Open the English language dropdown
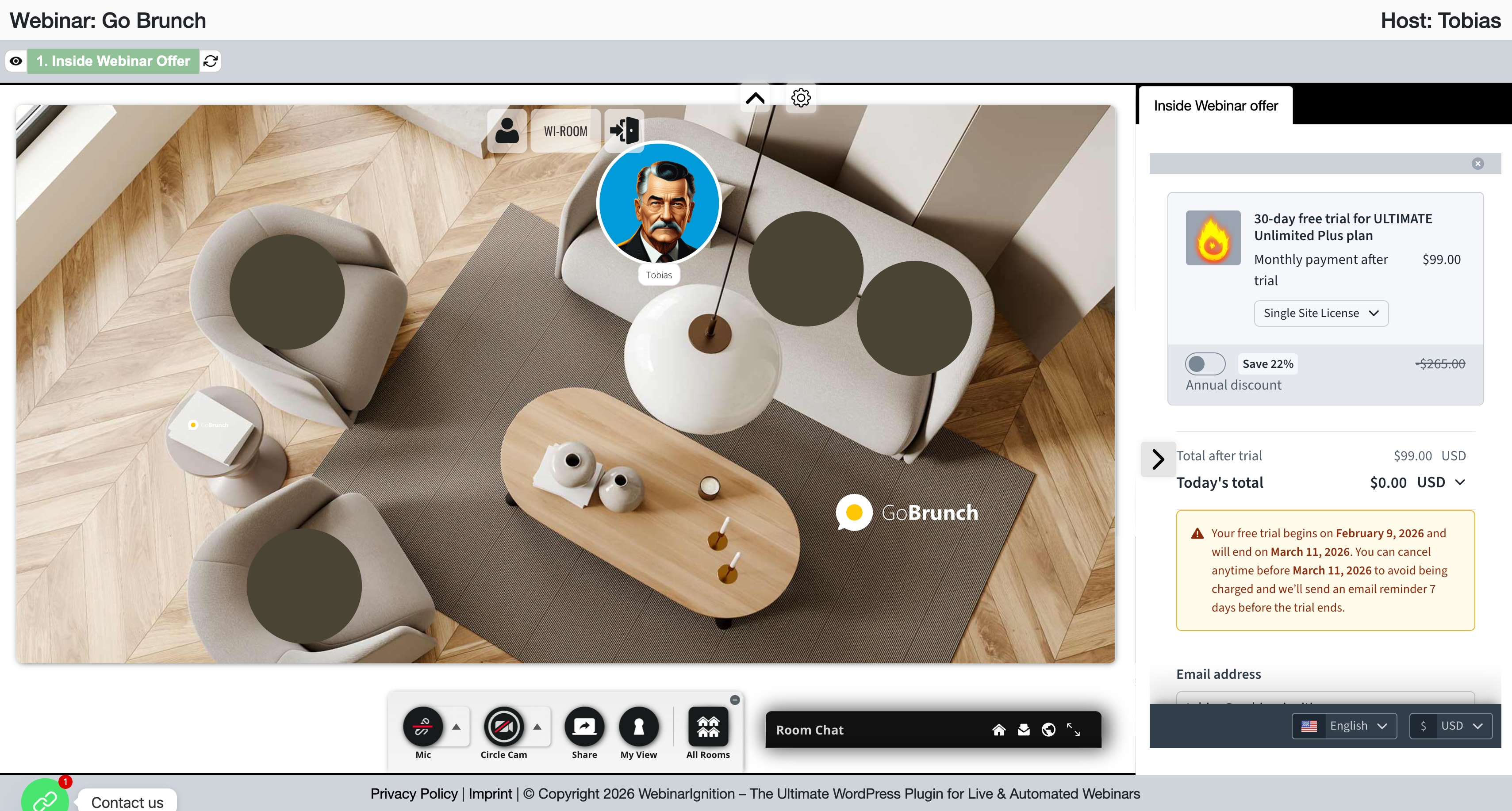 click(x=1344, y=726)
